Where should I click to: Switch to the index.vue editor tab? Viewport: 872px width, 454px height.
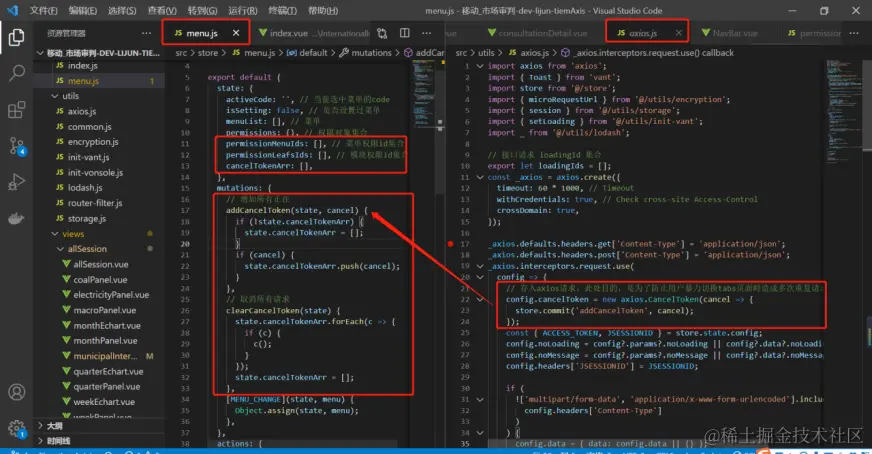pos(314,33)
